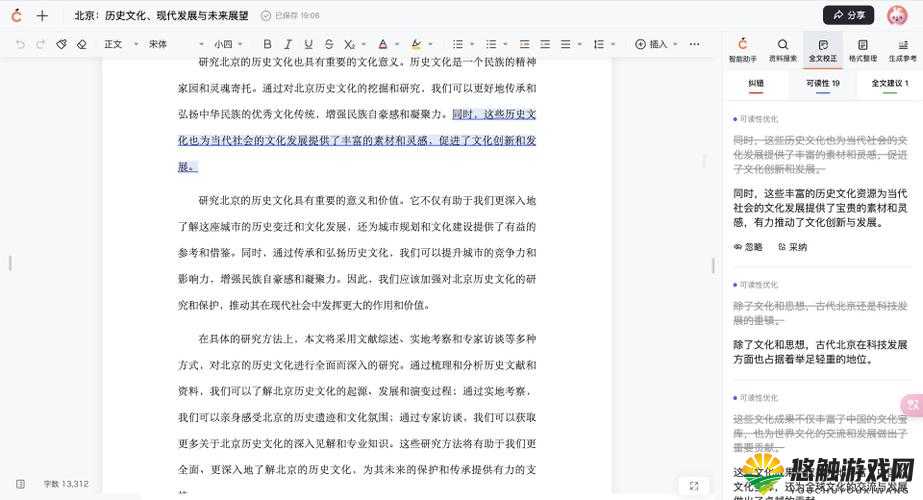Click the increase indent icon
Image resolution: width=923 pixels, height=500 pixels.
[x=545, y=44]
